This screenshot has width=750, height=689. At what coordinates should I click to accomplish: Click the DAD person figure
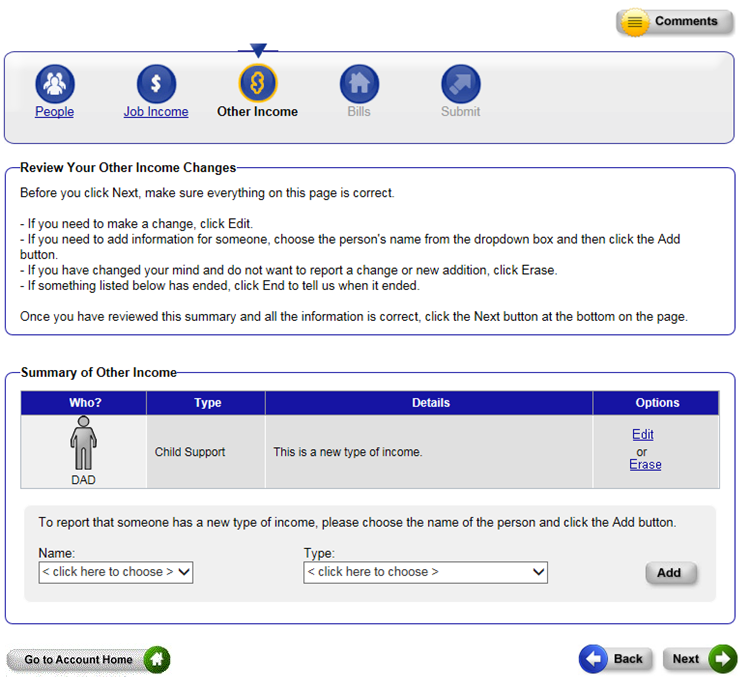83,444
